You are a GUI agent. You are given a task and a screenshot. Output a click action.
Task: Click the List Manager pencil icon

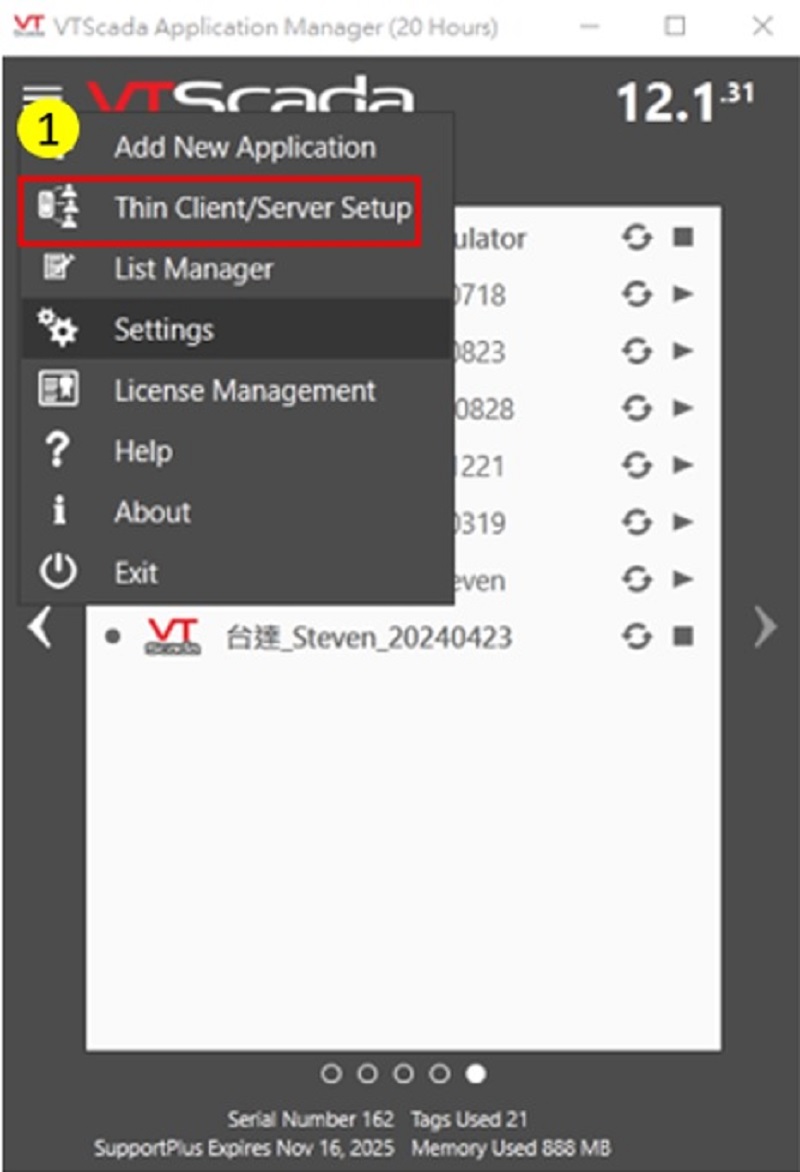click(58, 266)
